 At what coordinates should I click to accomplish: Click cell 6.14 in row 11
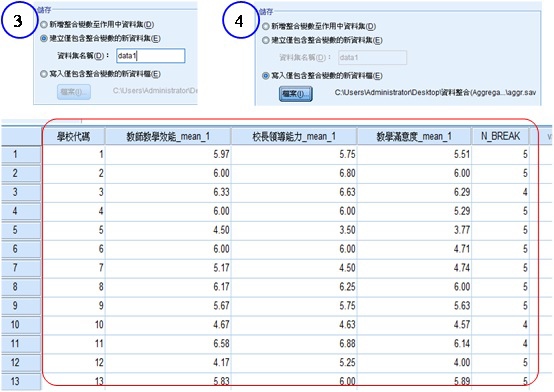pos(414,344)
